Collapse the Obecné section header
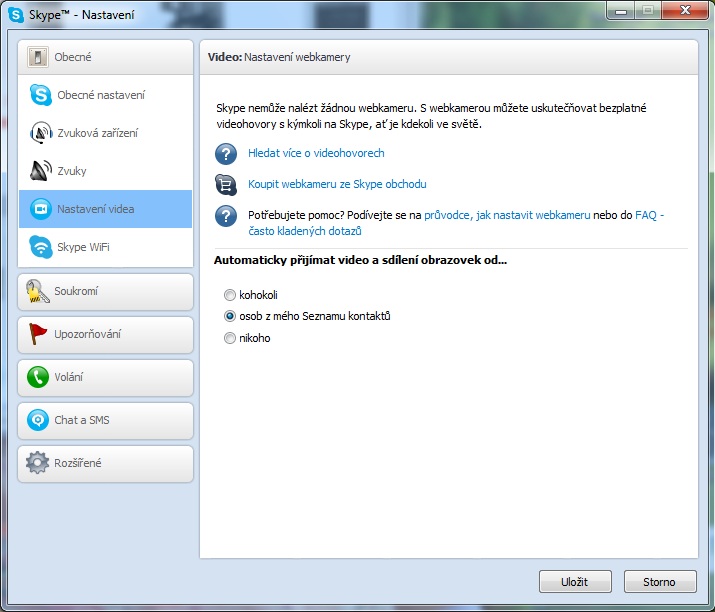 point(105,57)
